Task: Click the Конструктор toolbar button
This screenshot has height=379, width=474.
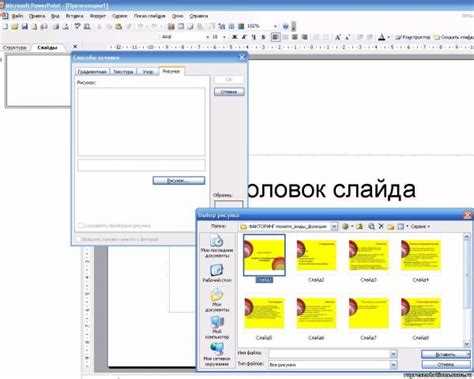Action: click(413, 37)
